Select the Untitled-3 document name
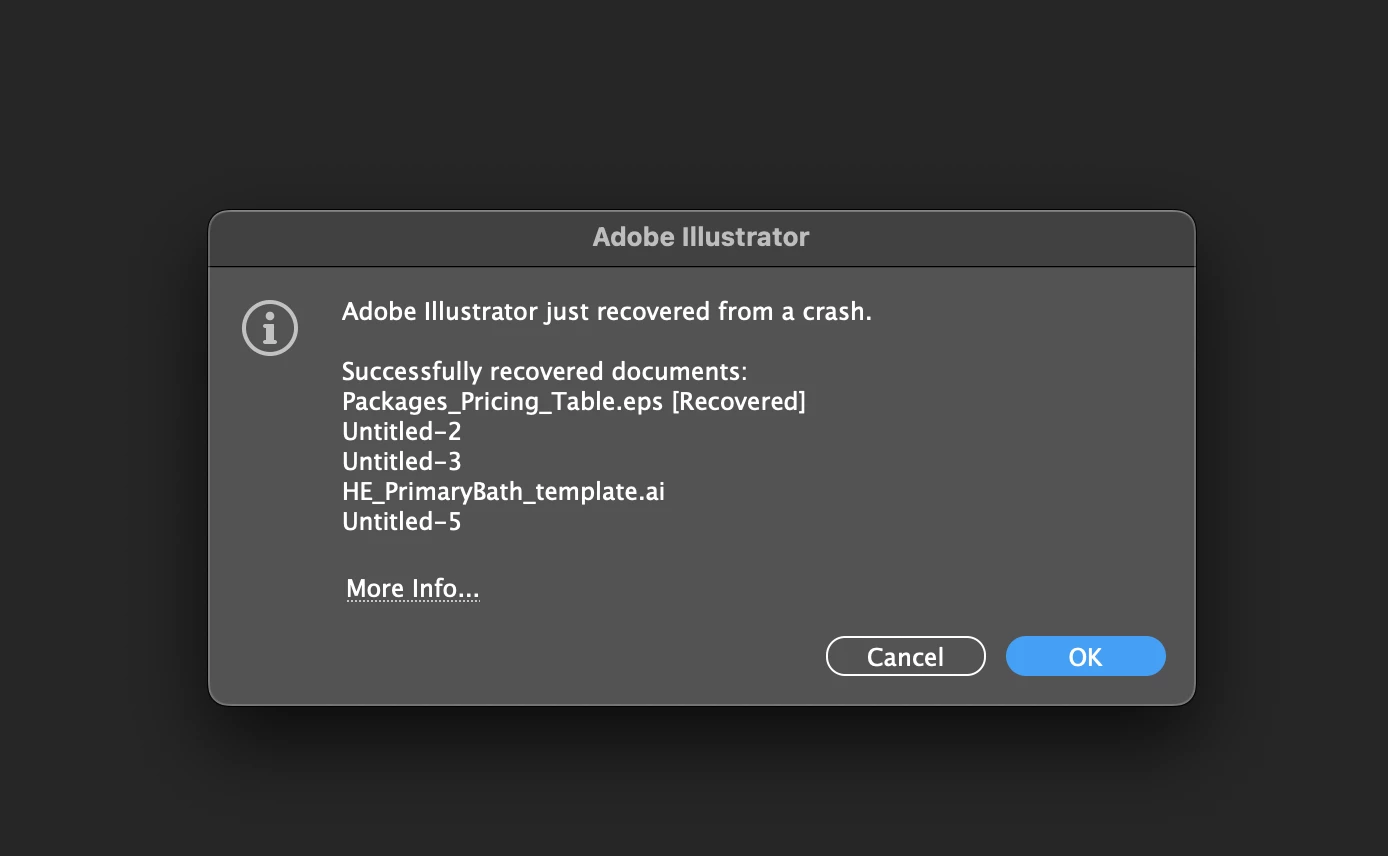Image resolution: width=1388 pixels, height=856 pixels. (401, 462)
